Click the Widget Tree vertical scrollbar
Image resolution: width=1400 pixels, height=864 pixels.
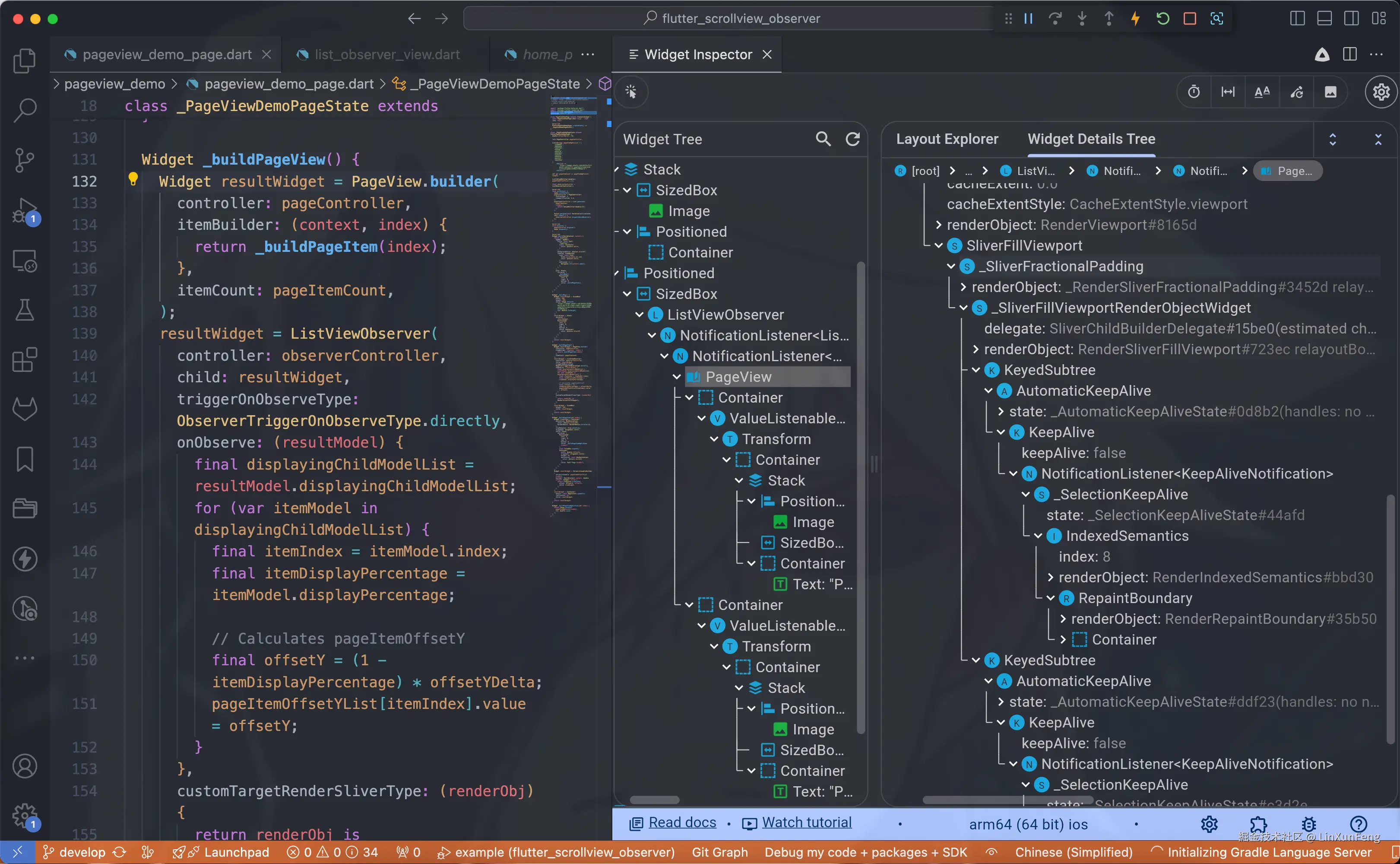point(861,497)
